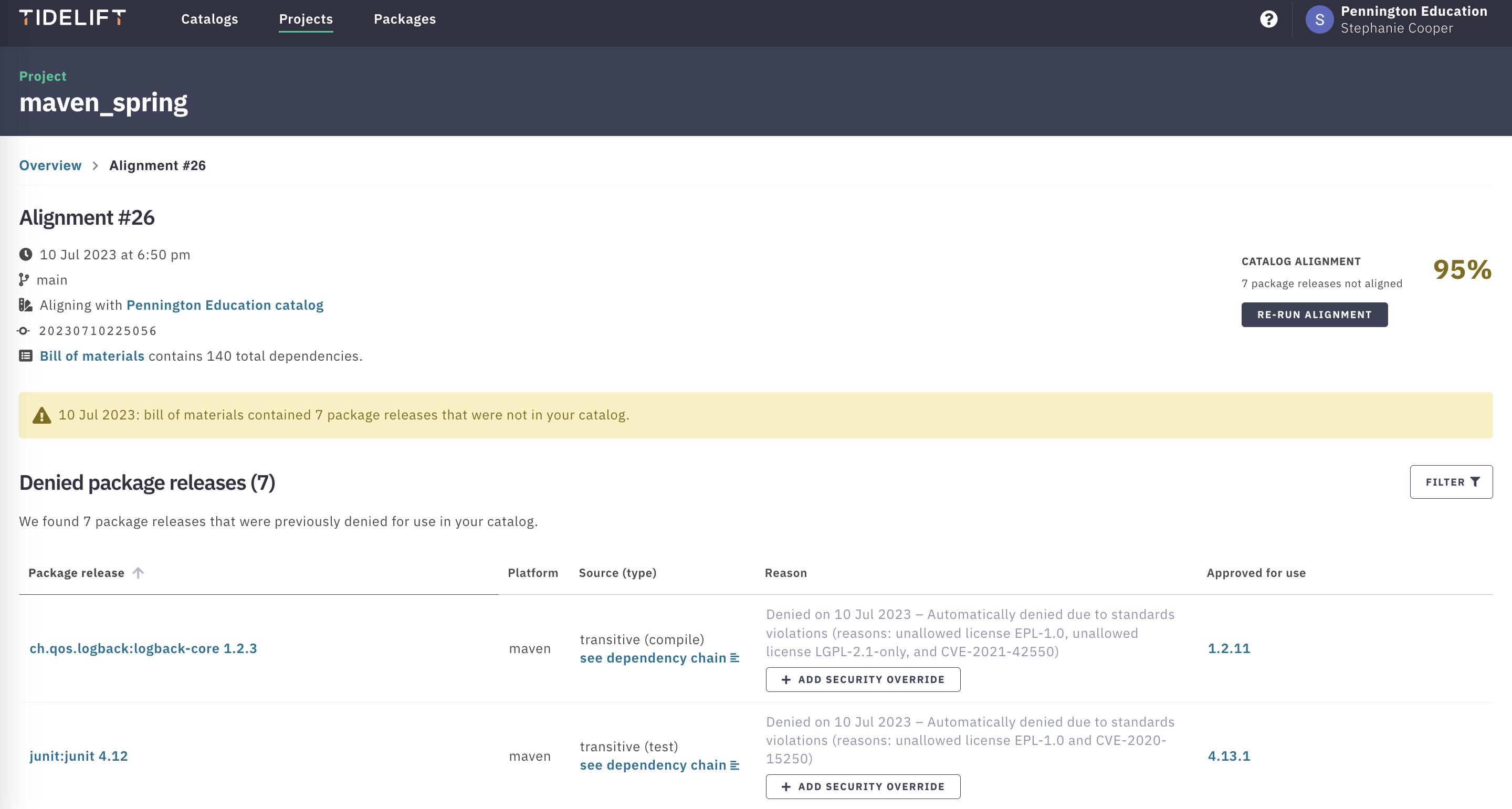Open junit:junit 4.12 package
Viewport: 1512px width, 809px height.
pyautogui.click(x=79, y=756)
